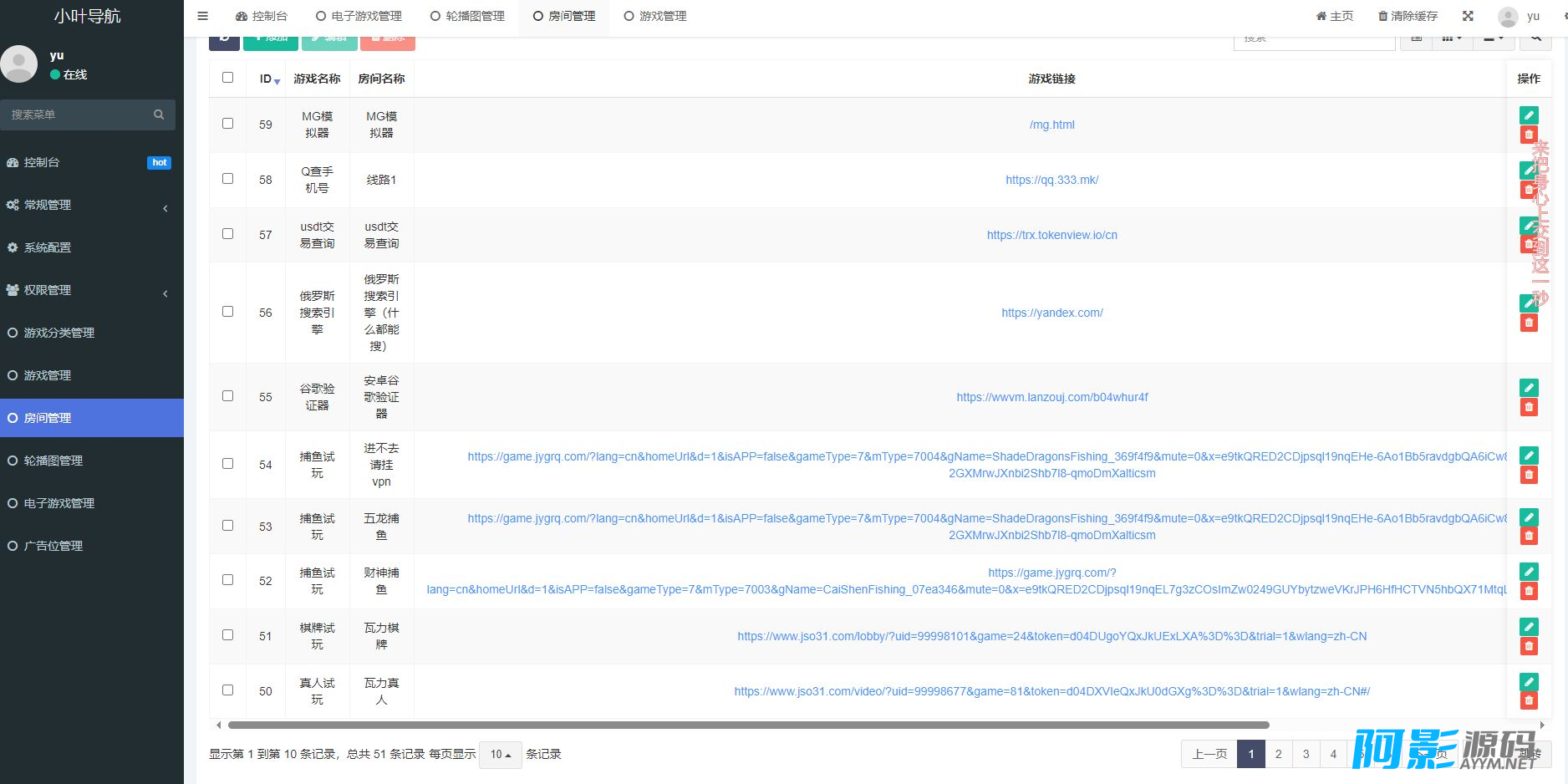Click the red delete icon for row 50
This screenshot has width=1568, height=784.
click(1529, 701)
